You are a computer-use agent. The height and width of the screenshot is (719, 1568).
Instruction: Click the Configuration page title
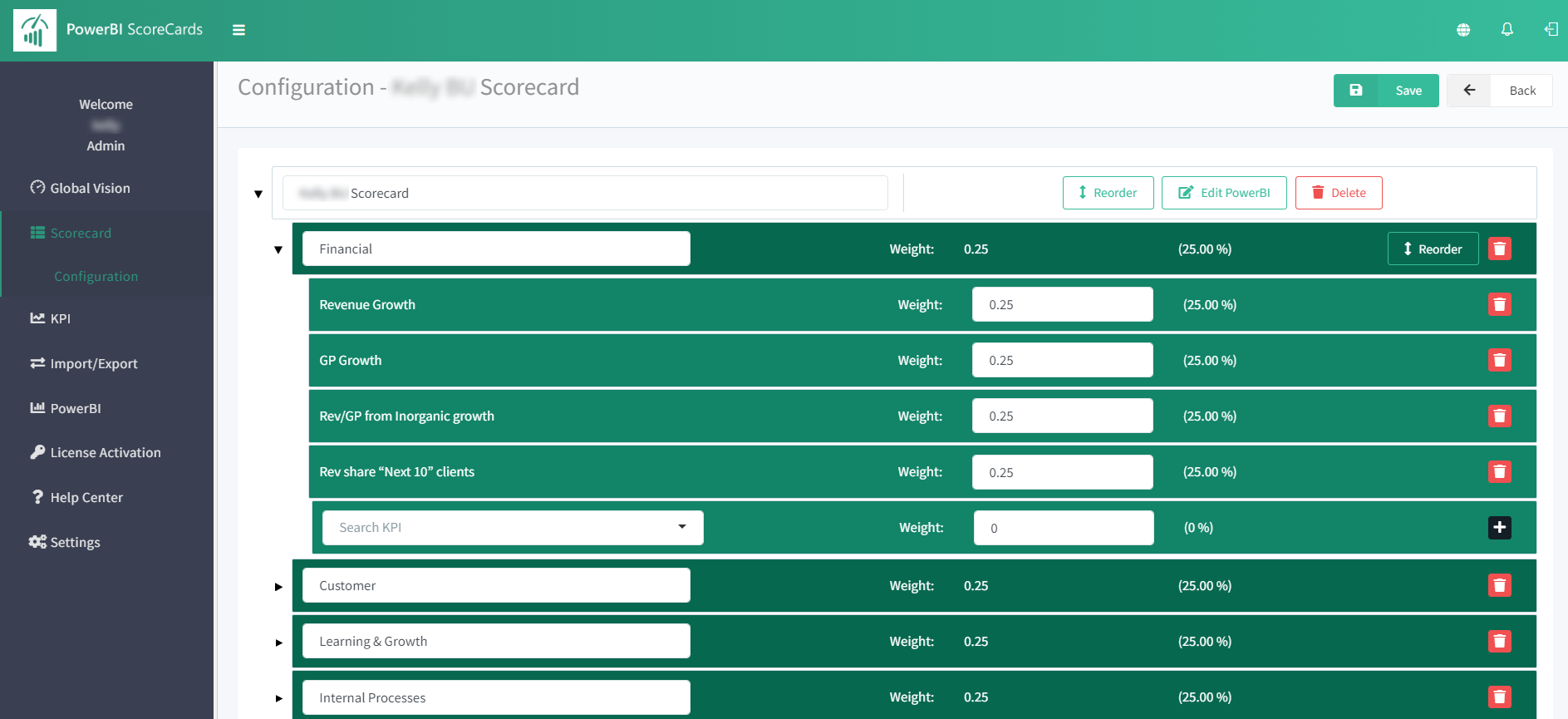pyautogui.click(x=408, y=87)
